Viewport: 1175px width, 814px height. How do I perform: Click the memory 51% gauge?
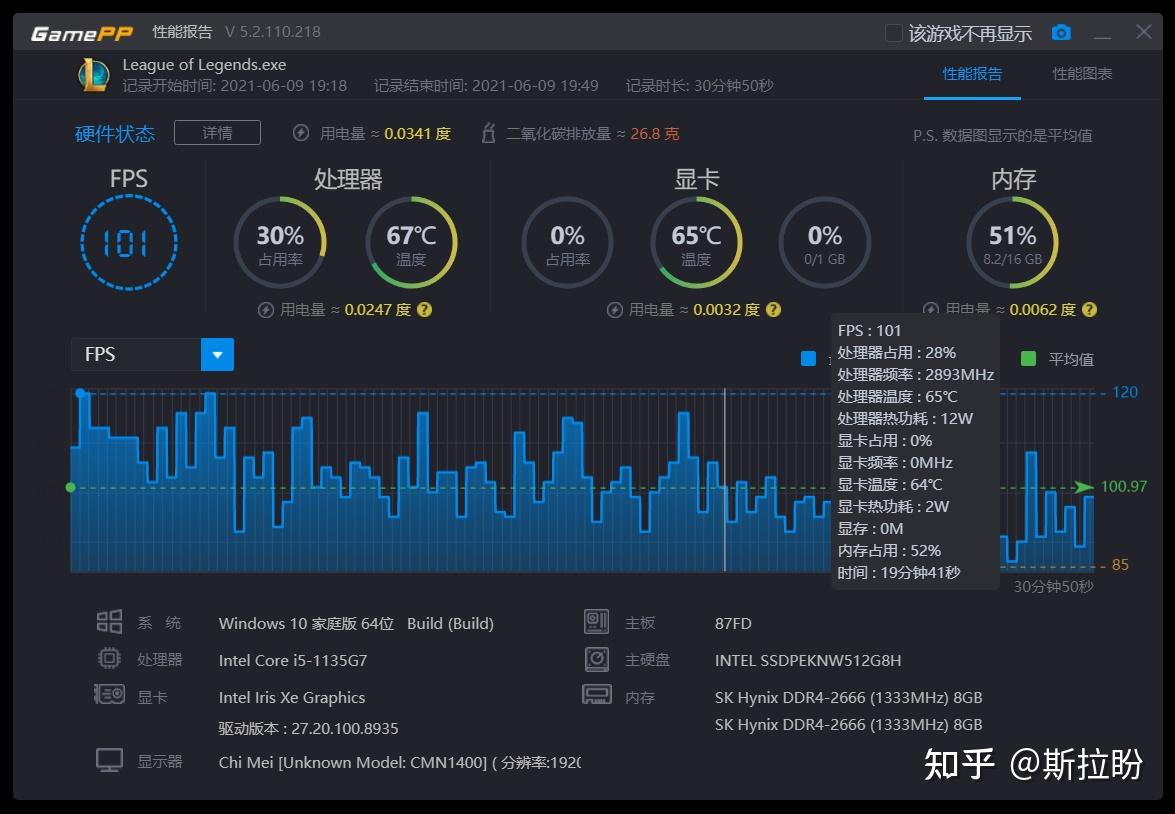pos(1012,242)
